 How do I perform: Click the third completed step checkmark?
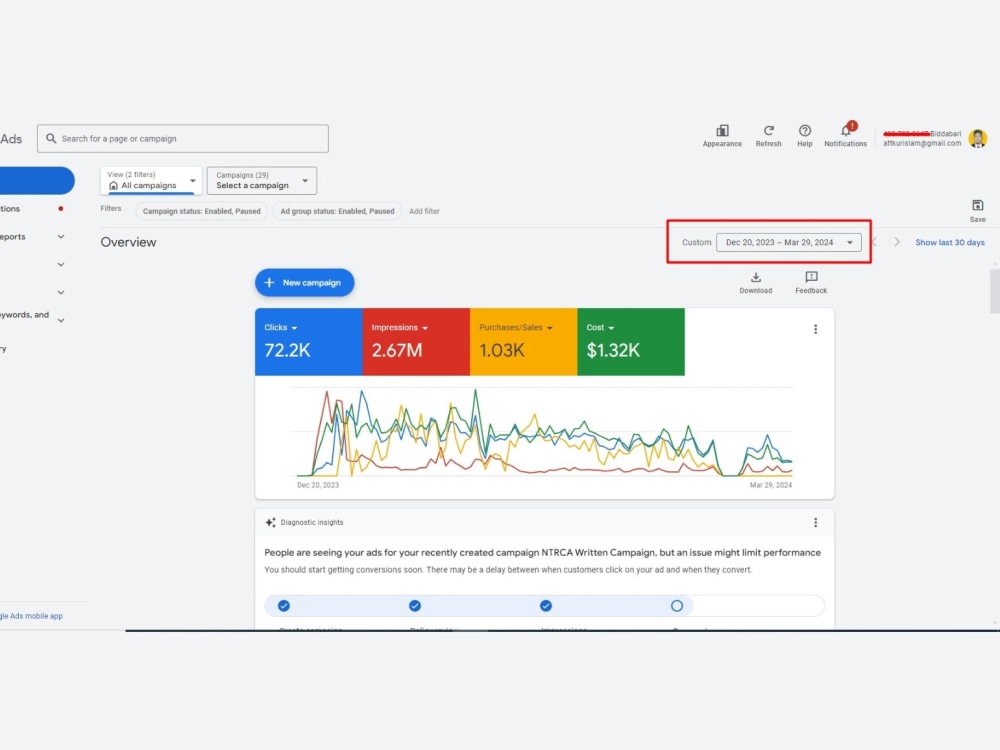click(x=546, y=606)
